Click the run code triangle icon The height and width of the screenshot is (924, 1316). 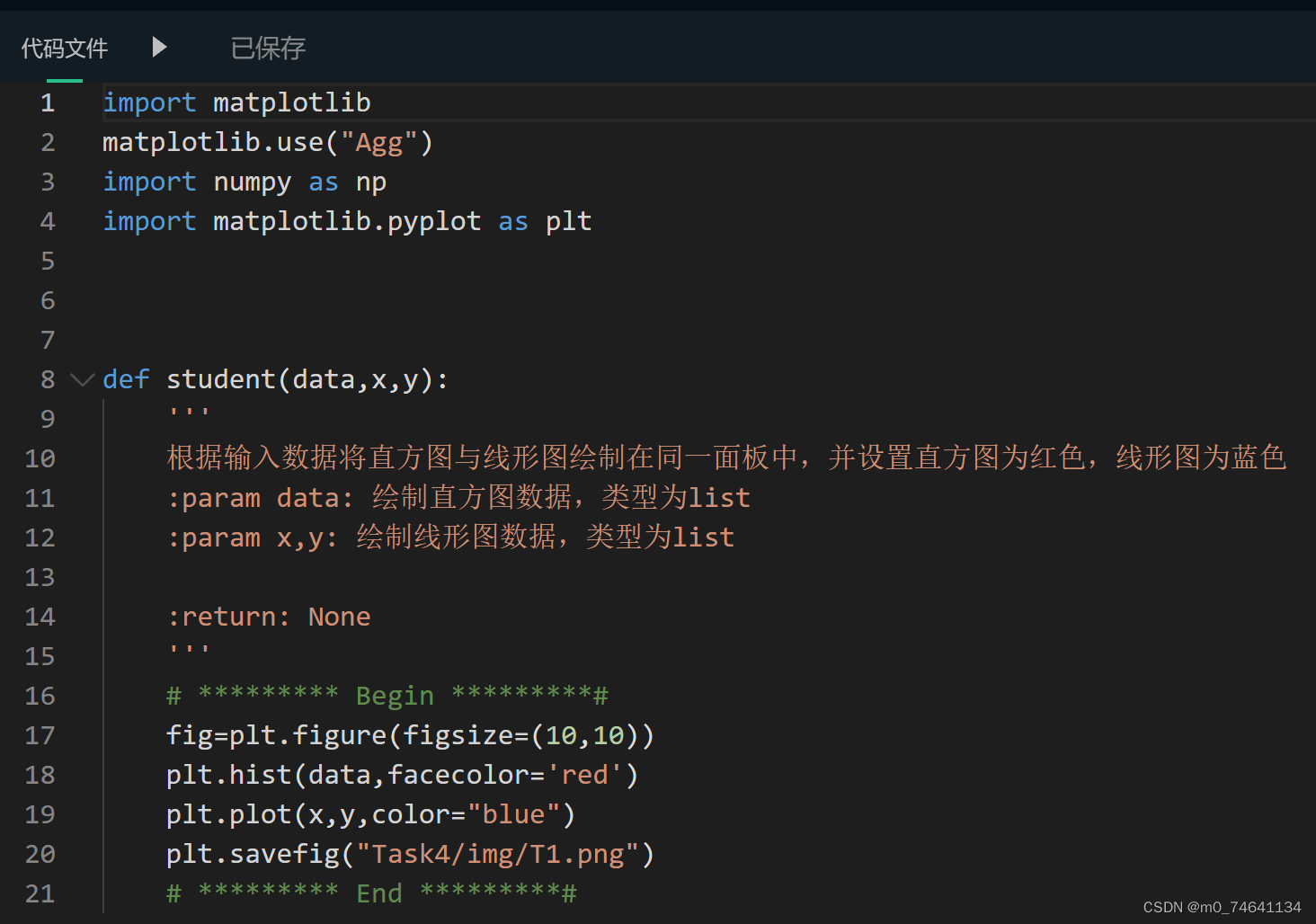(158, 47)
